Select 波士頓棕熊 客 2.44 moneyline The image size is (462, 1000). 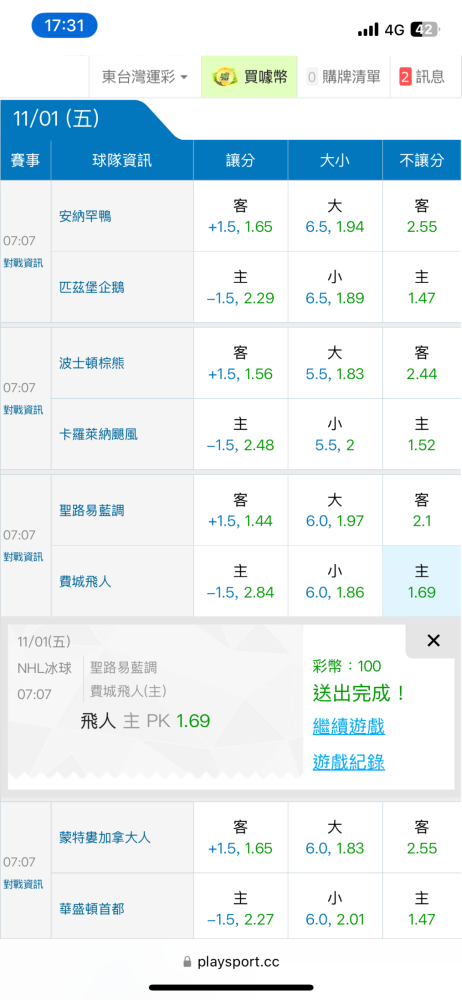click(x=422, y=364)
